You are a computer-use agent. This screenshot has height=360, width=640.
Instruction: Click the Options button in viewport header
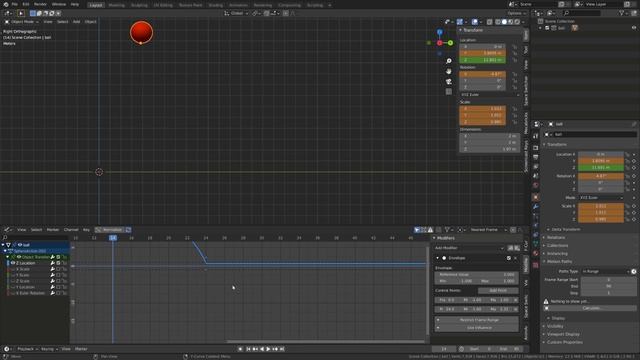pos(516,13)
